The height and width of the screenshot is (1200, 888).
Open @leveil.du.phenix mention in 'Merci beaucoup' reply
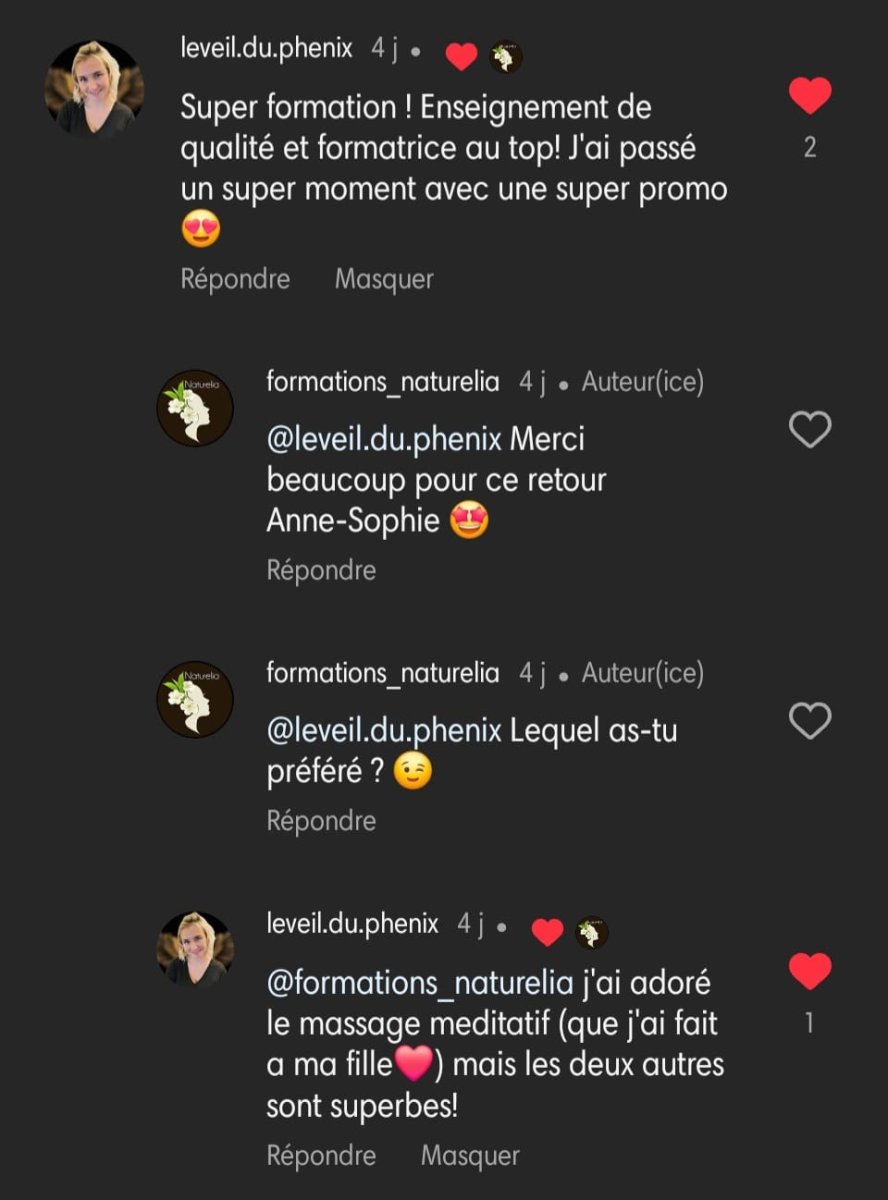pyautogui.click(x=384, y=439)
